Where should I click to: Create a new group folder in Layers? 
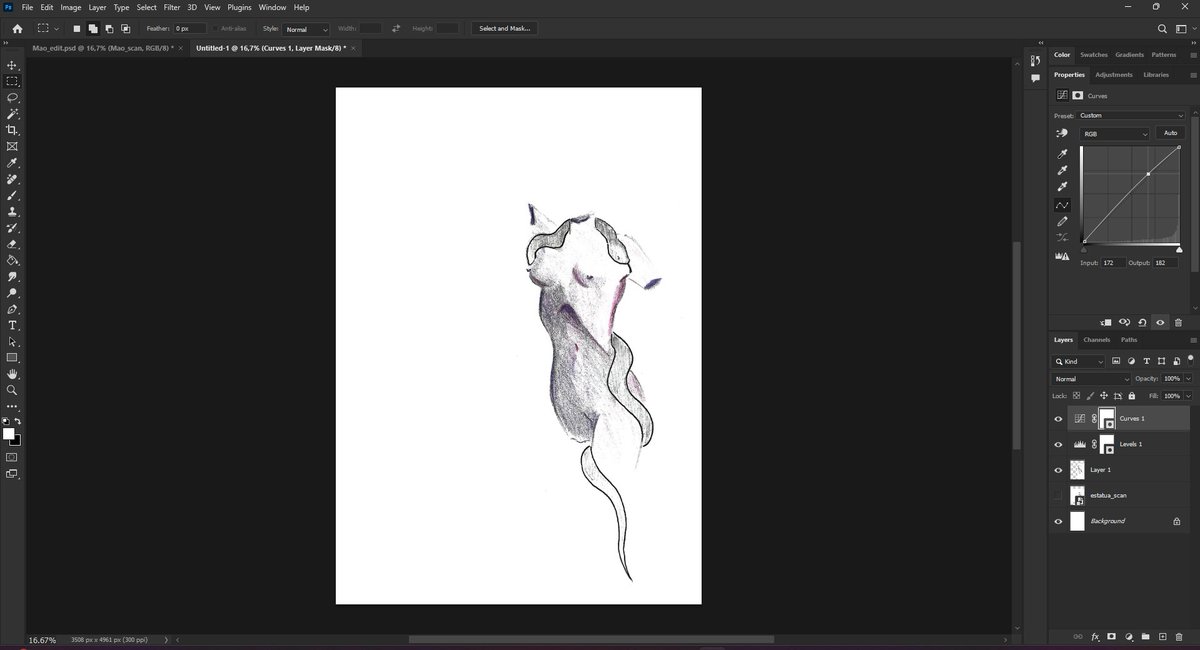point(1145,636)
